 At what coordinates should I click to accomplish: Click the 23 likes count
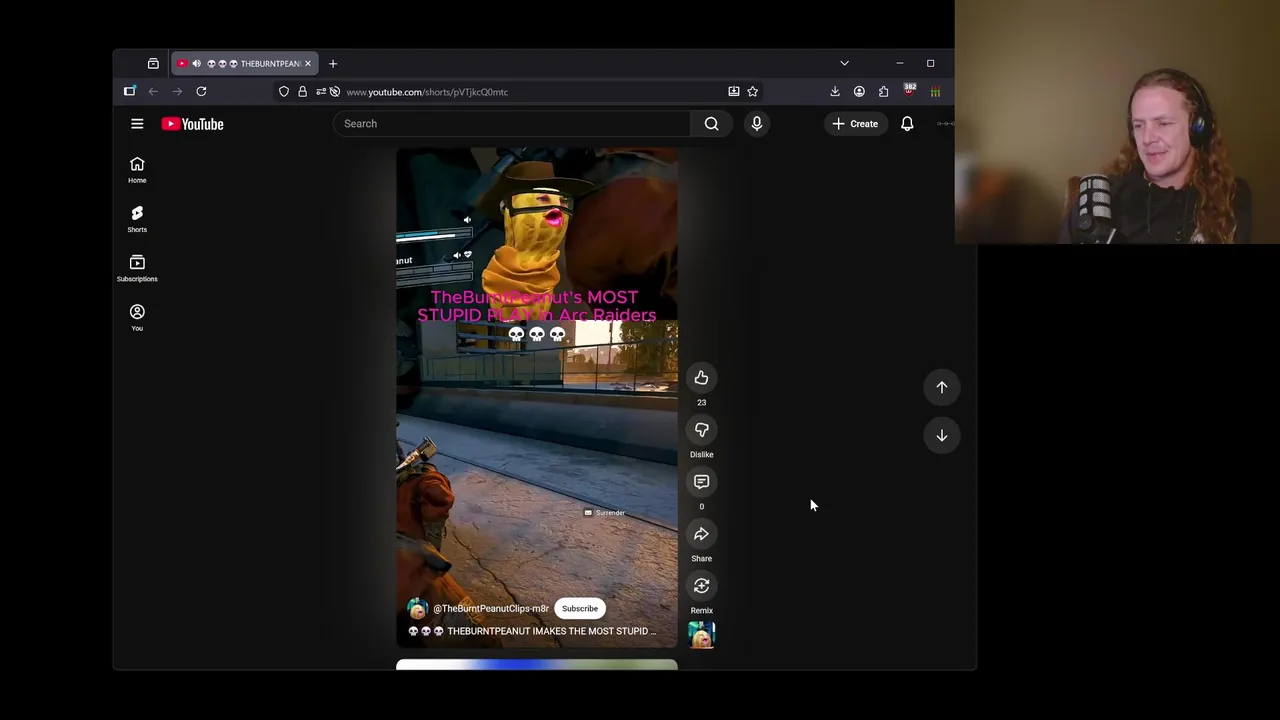click(x=701, y=402)
